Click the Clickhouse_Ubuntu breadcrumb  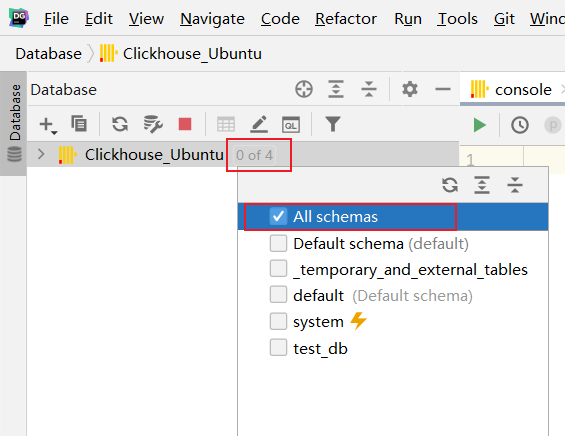[181, 54]
